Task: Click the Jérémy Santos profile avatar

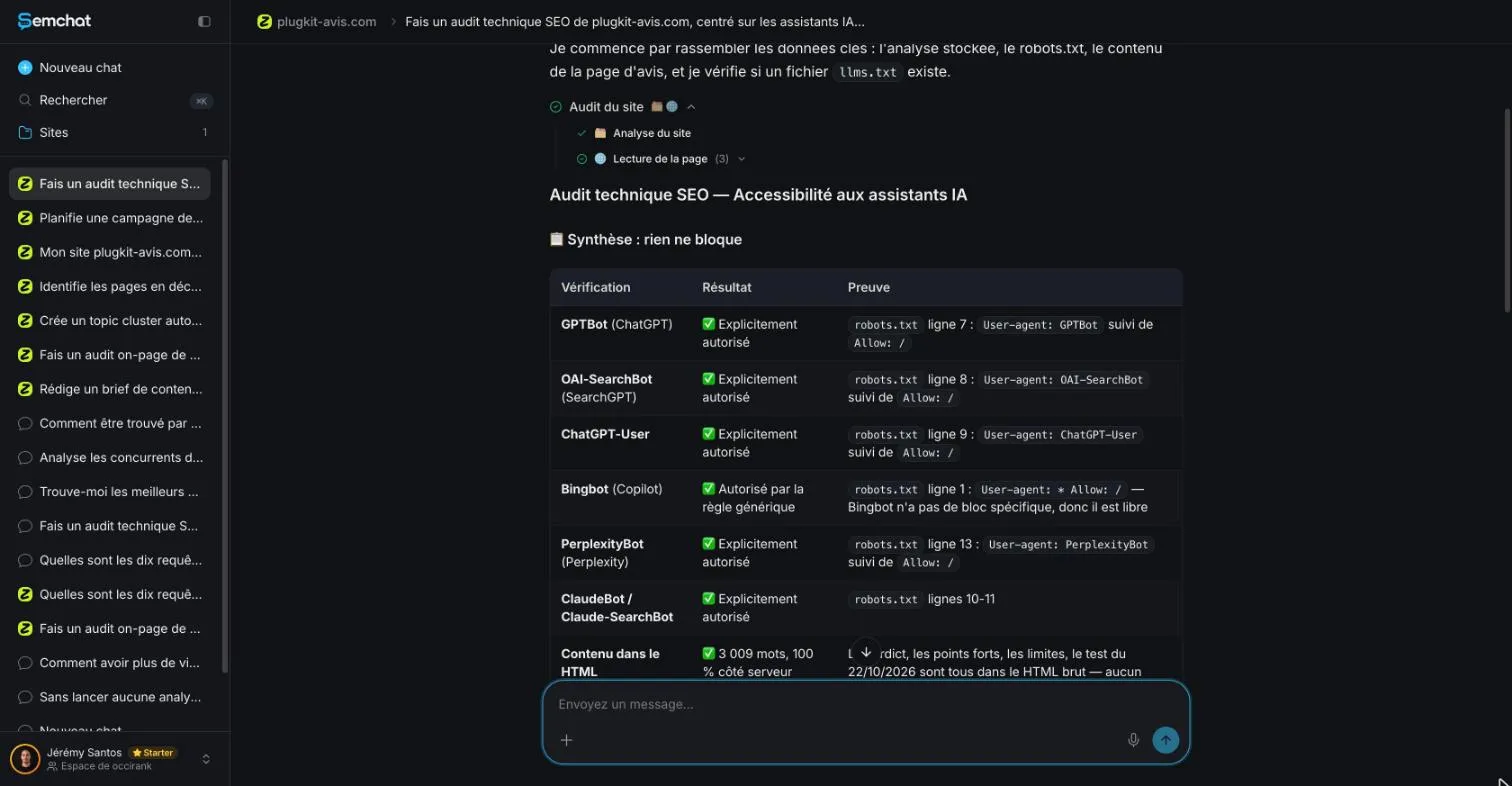Action: pyautogui.click(x=25, y=759)
